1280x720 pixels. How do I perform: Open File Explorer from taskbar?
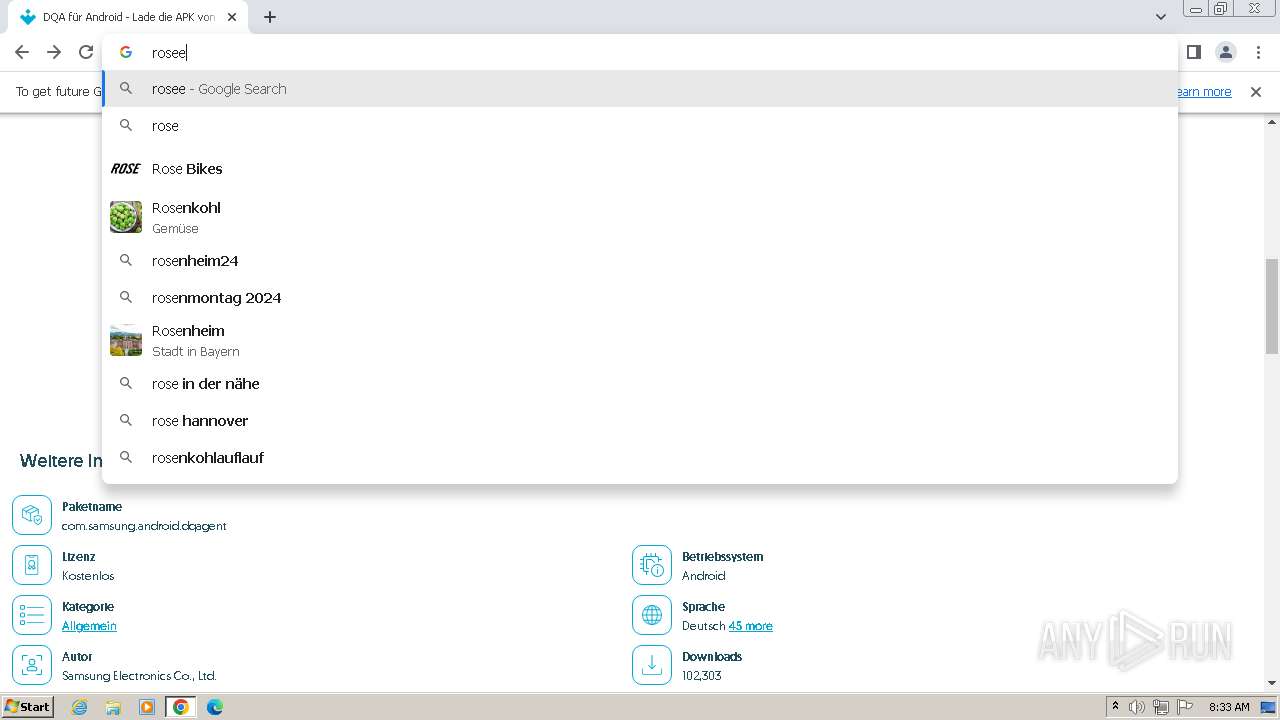(113, 707)
